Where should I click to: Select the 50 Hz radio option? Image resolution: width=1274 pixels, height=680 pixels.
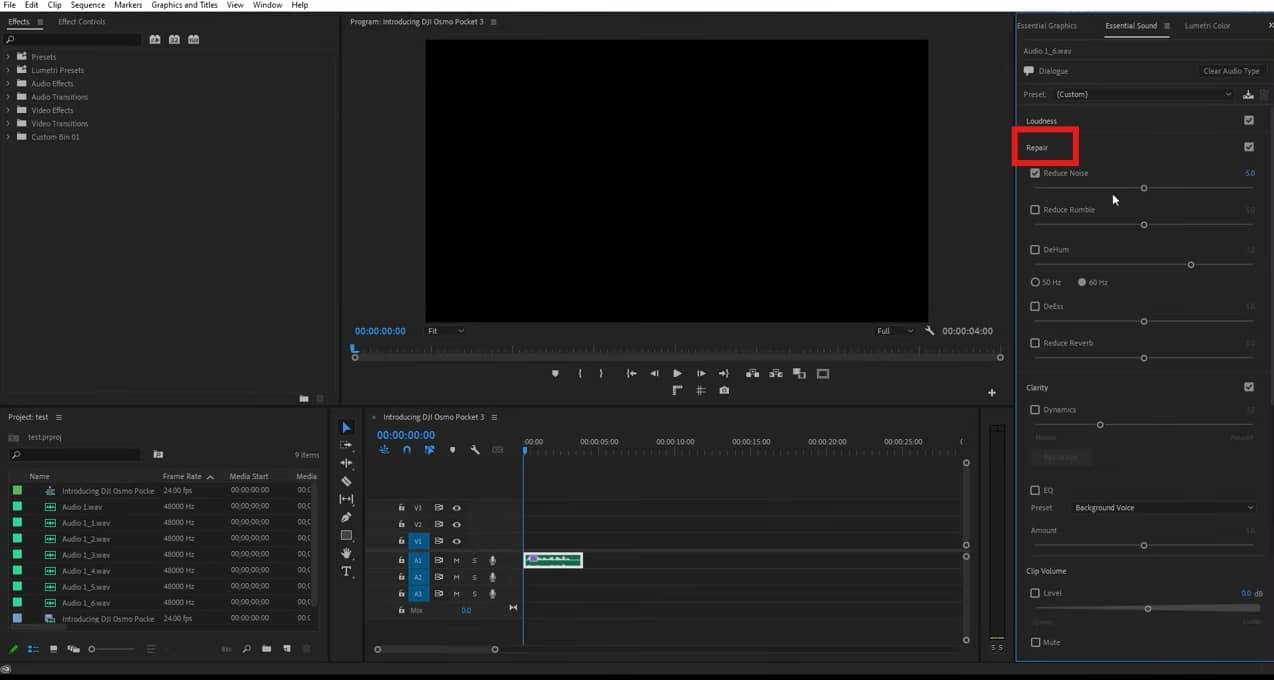(1036, 282)
